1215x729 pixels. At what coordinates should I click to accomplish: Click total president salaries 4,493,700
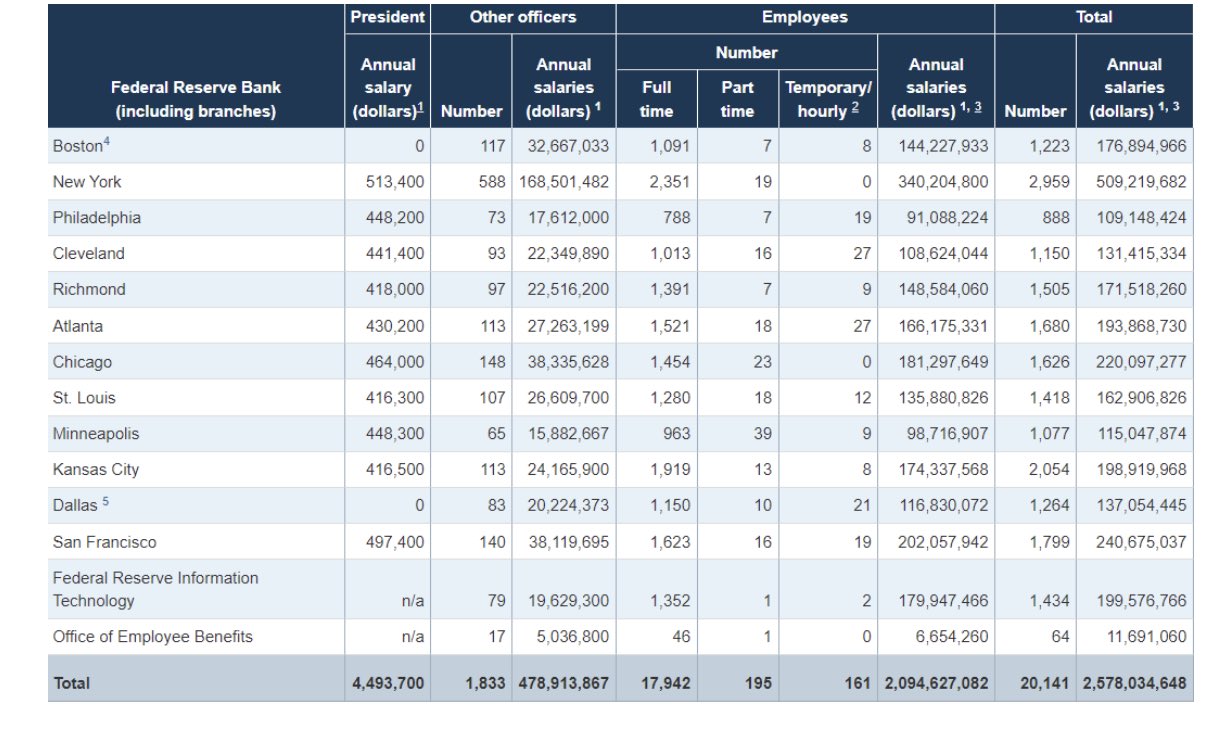389,683
